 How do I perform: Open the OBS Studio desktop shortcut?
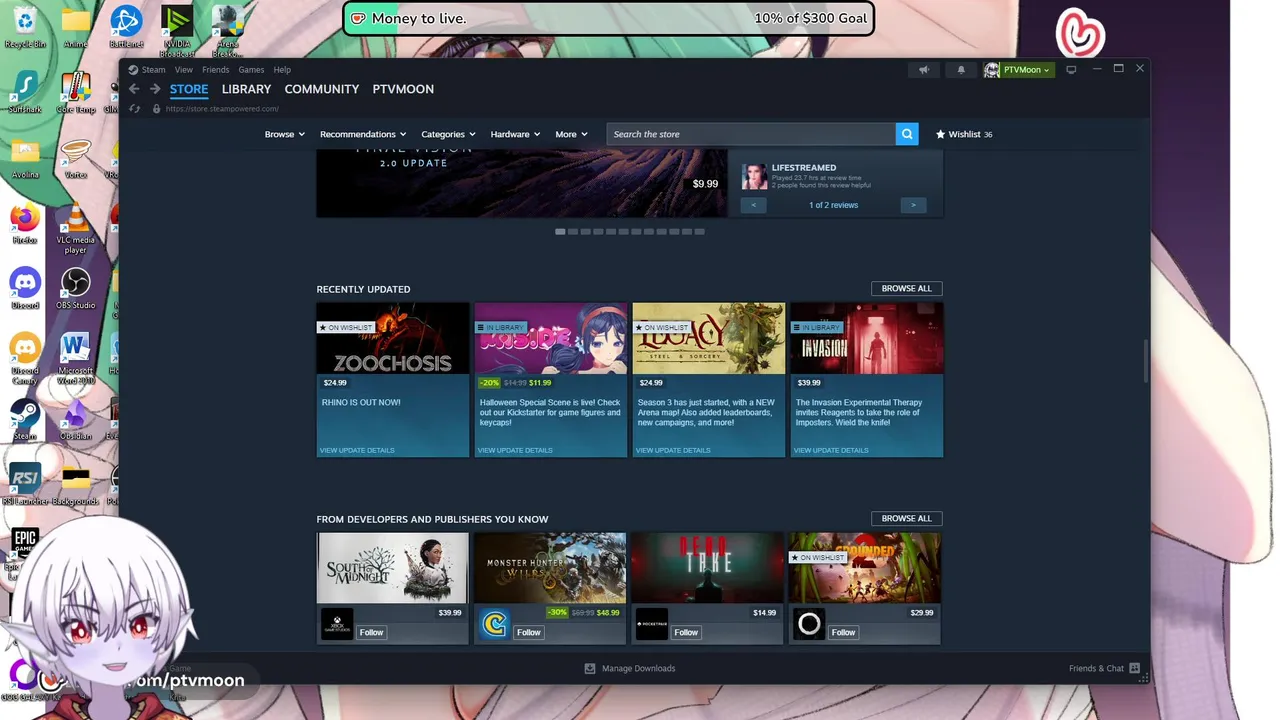point(75,288)
